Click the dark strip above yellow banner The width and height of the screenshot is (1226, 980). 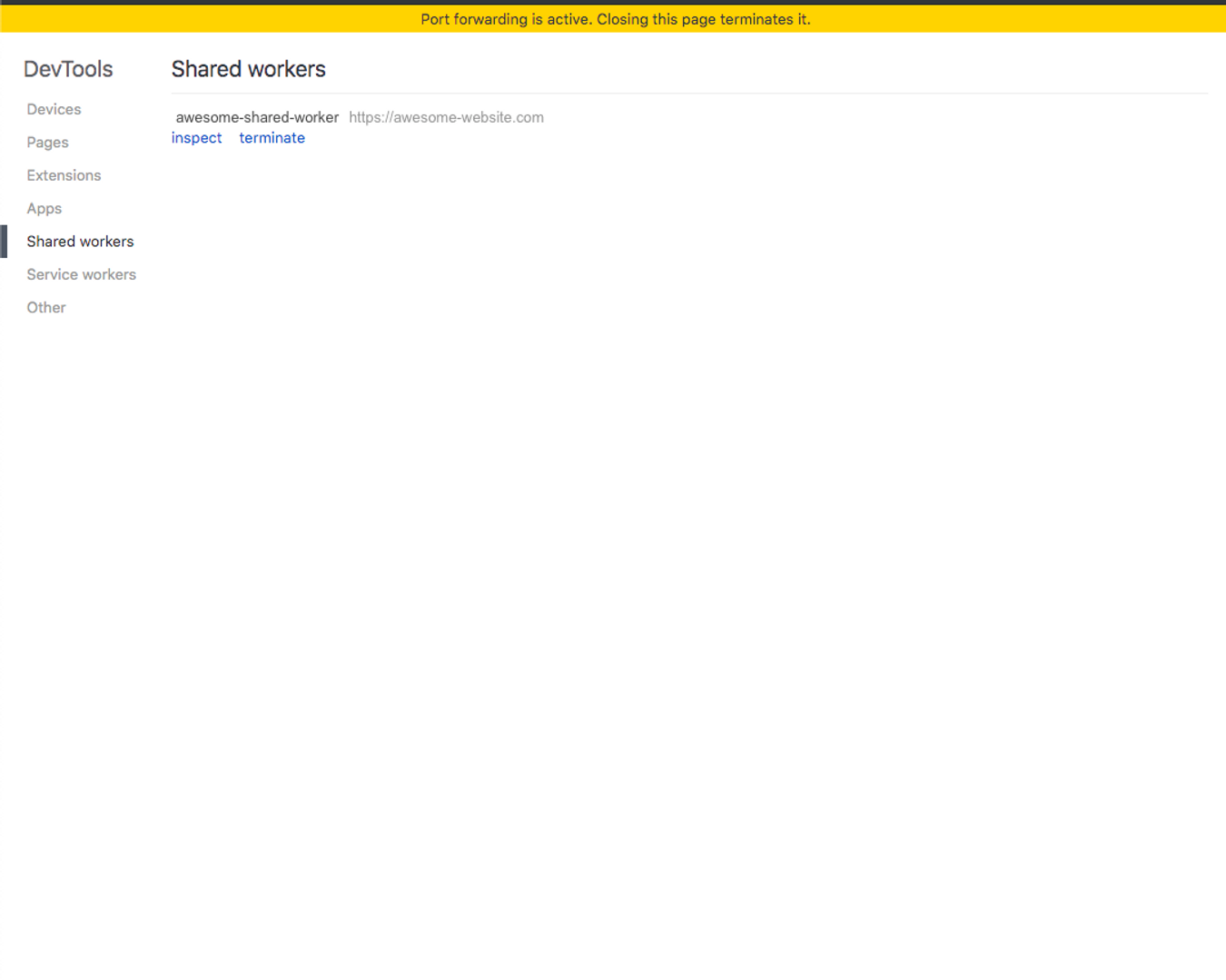tap(613, 2)
